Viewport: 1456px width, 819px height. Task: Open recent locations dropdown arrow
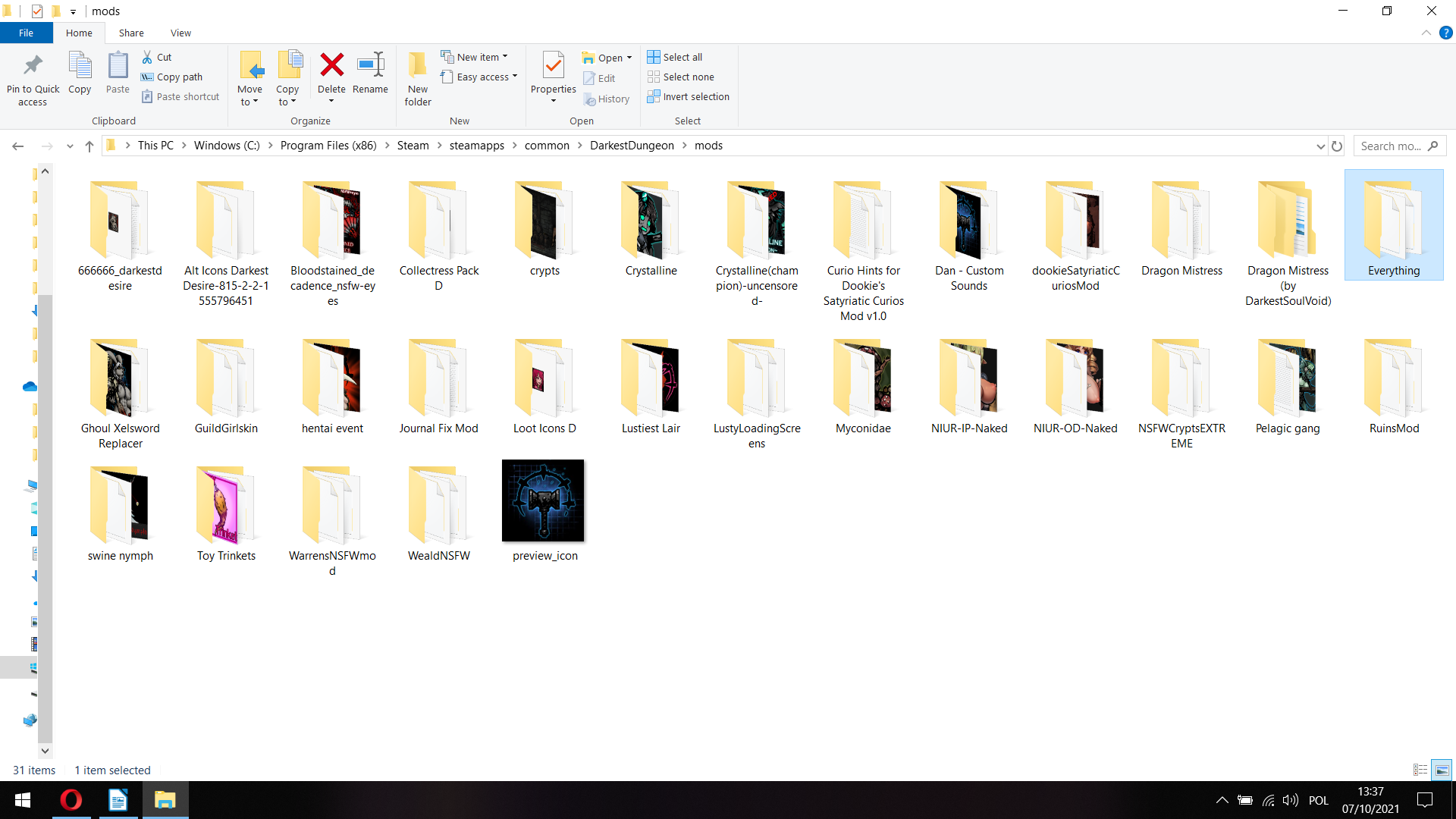coord(70,146)
